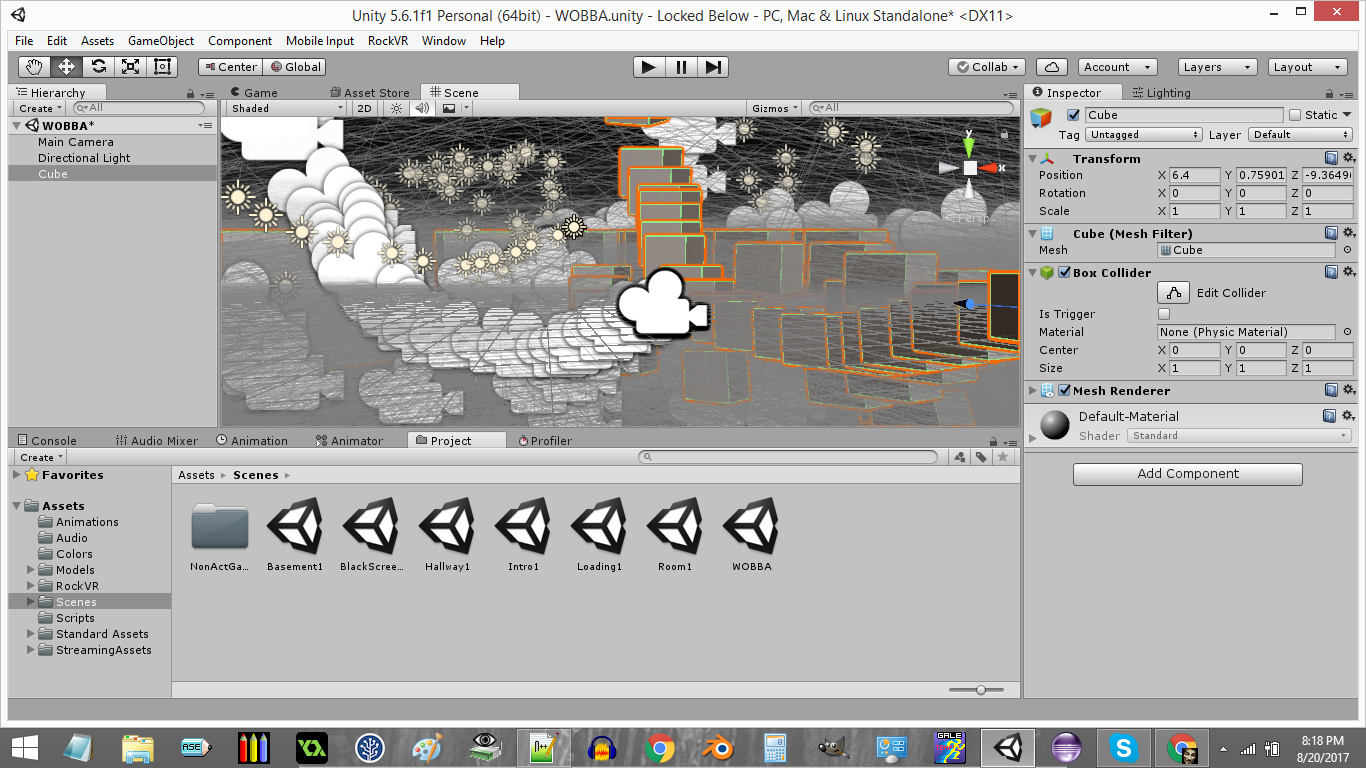Switch to the Lighting tab
Viewport: 1366px width, 768px height.
coord(1161,92)
